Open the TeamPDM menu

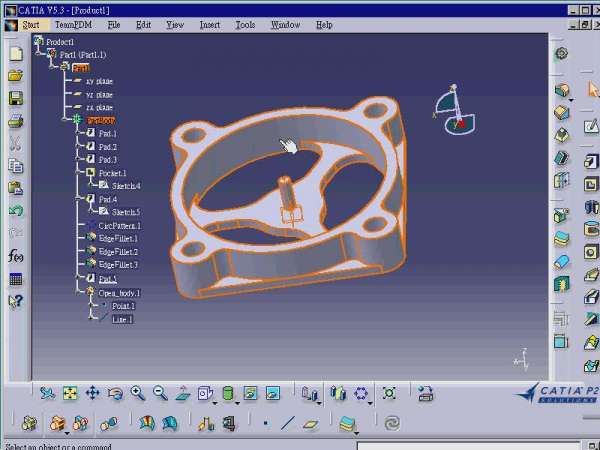[x=73, y=25]
